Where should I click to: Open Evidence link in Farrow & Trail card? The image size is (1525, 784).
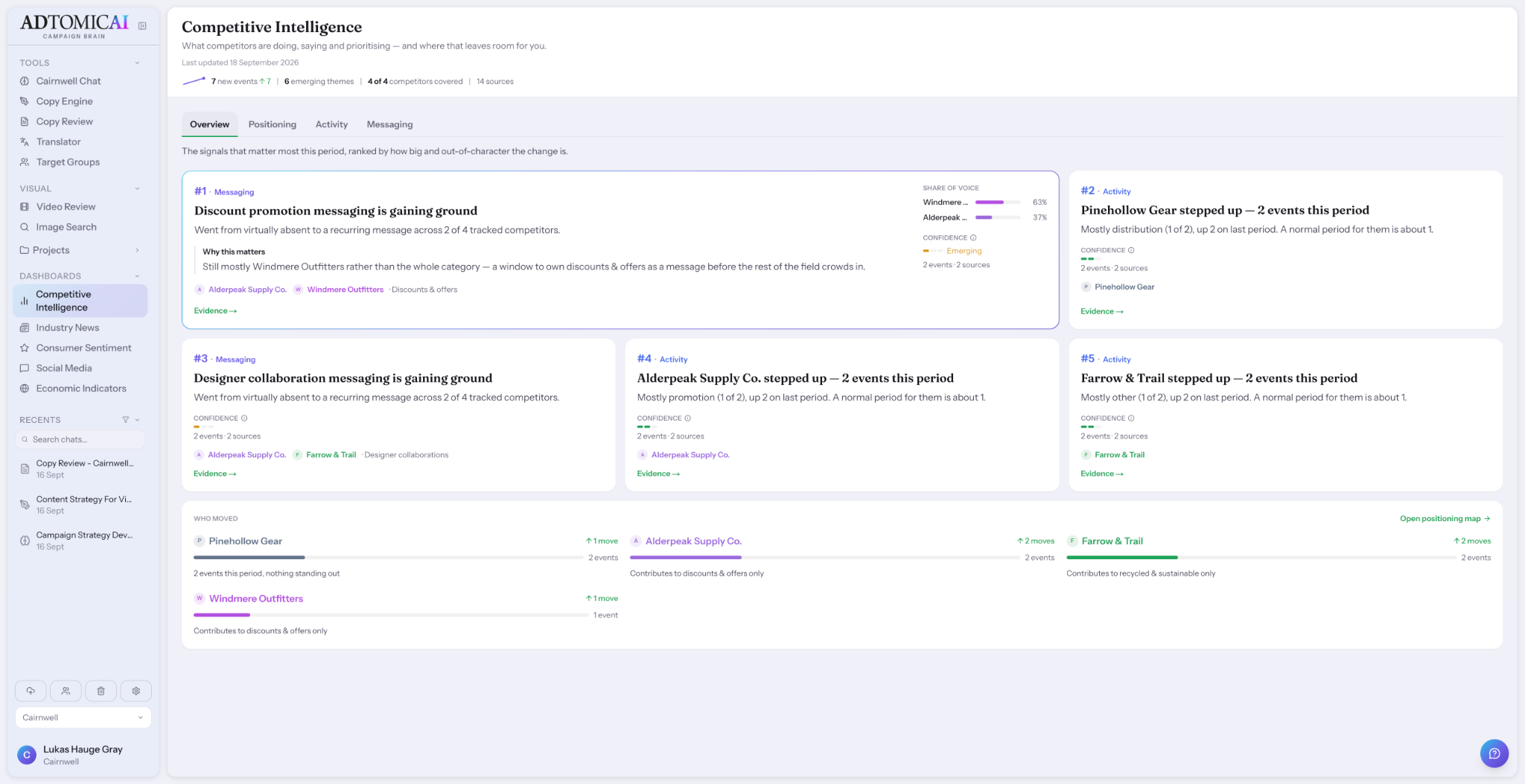click(1102, 474)
